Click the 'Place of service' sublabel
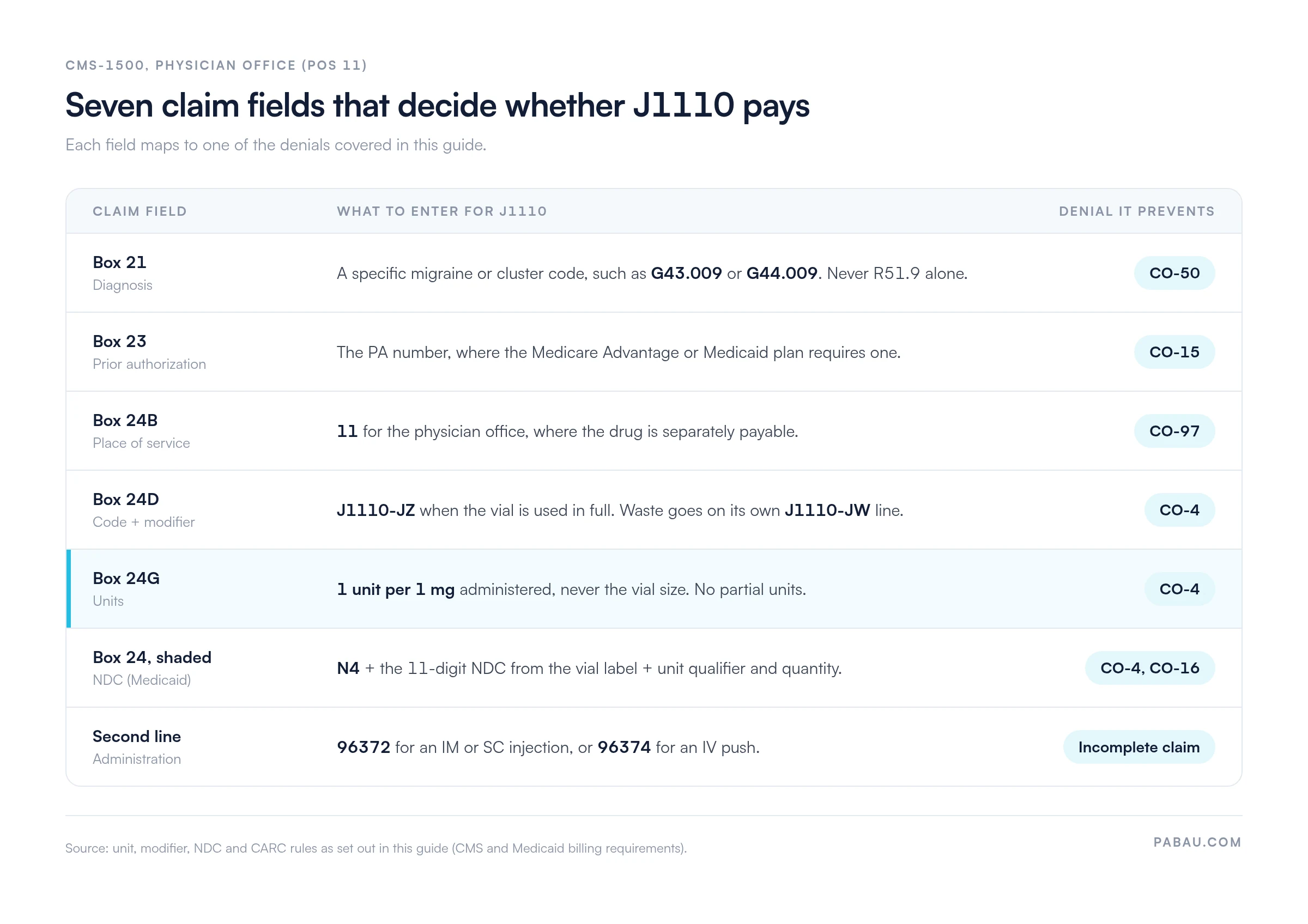The image size is (1308, 924). point(141,443)
